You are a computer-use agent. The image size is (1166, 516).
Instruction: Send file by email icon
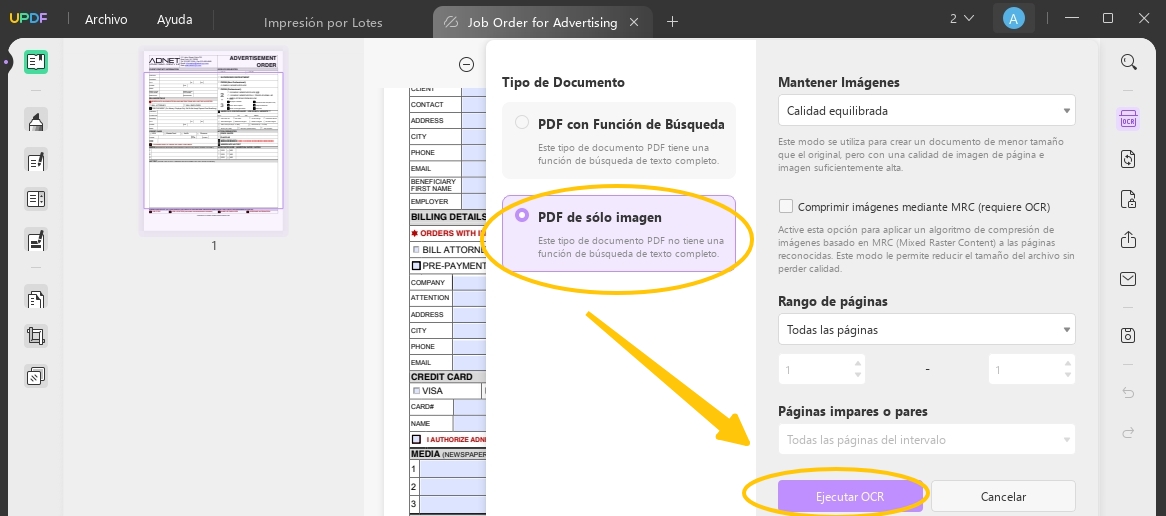tap(1128, 279)
